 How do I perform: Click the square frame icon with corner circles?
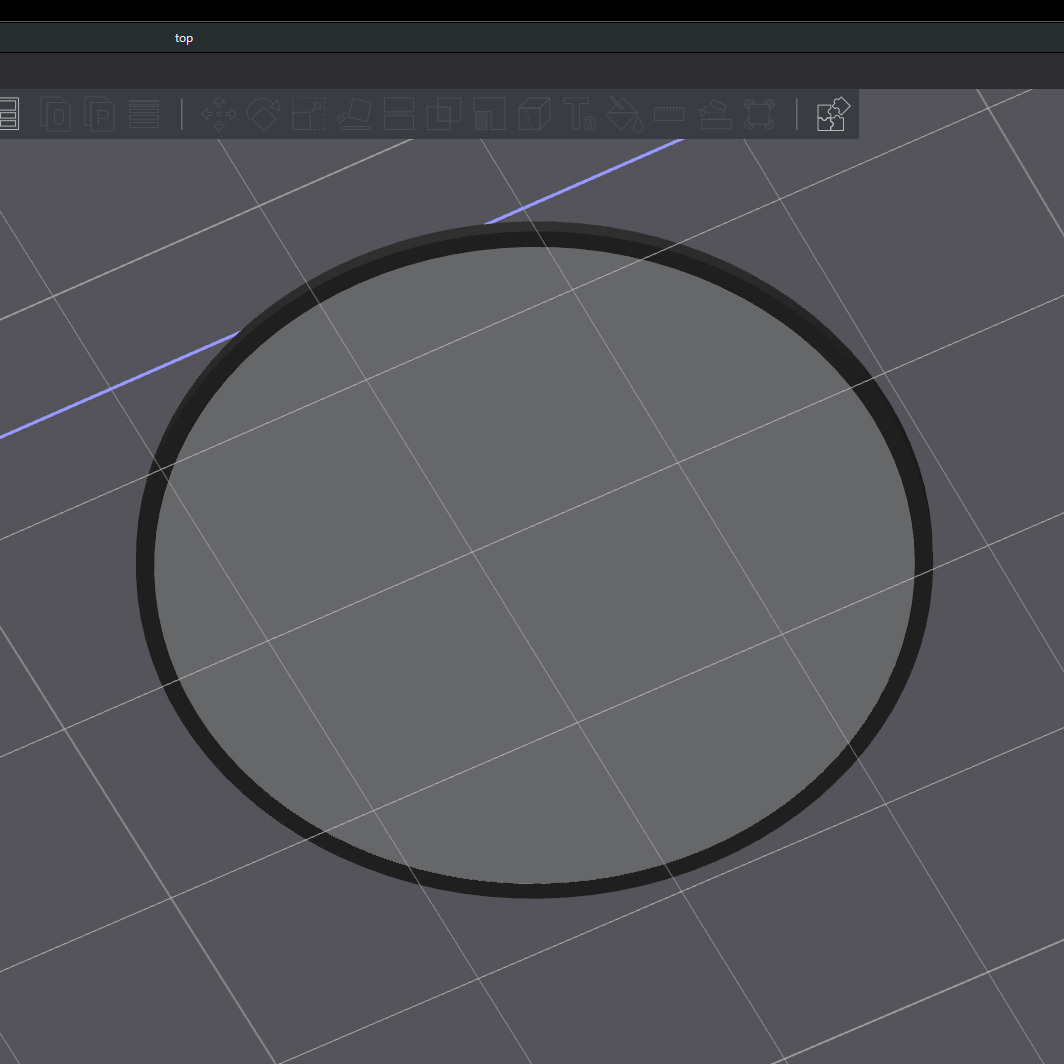click(x=759, y=114)
